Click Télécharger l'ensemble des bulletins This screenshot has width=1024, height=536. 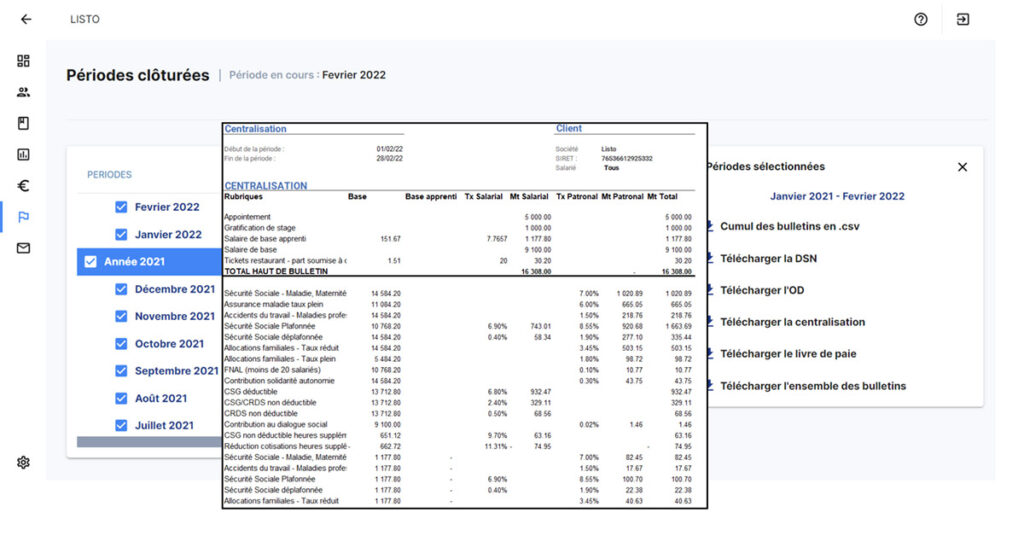coord(812,386)
